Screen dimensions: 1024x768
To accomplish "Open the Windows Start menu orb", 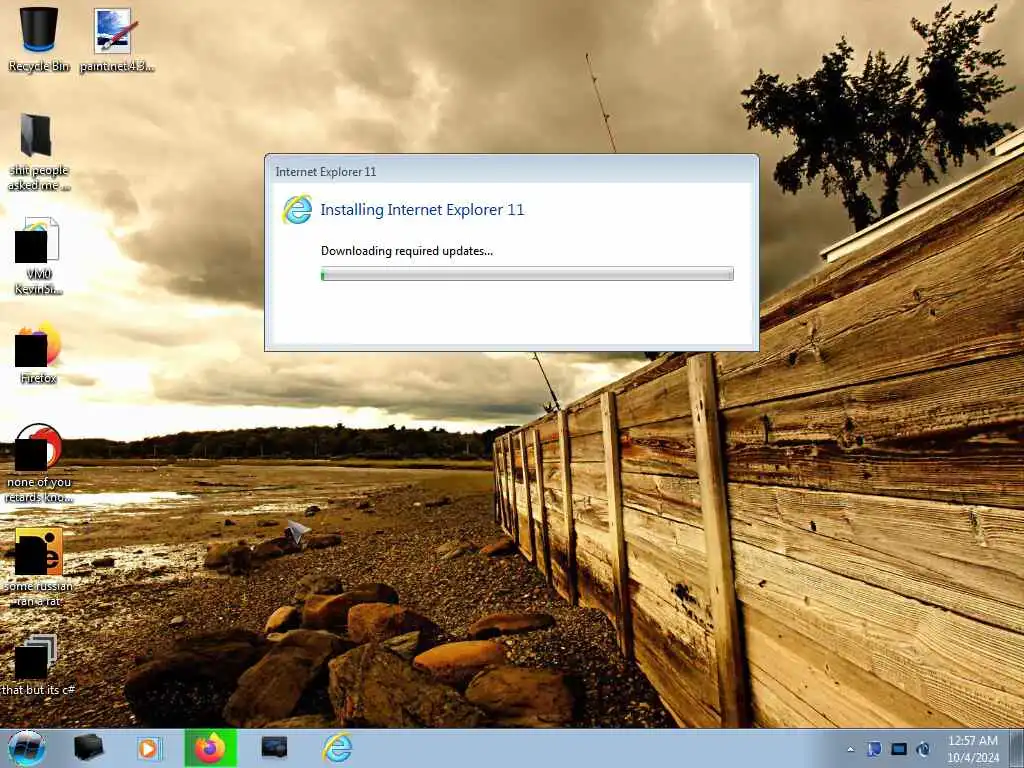I will click(x=27, y=748).
